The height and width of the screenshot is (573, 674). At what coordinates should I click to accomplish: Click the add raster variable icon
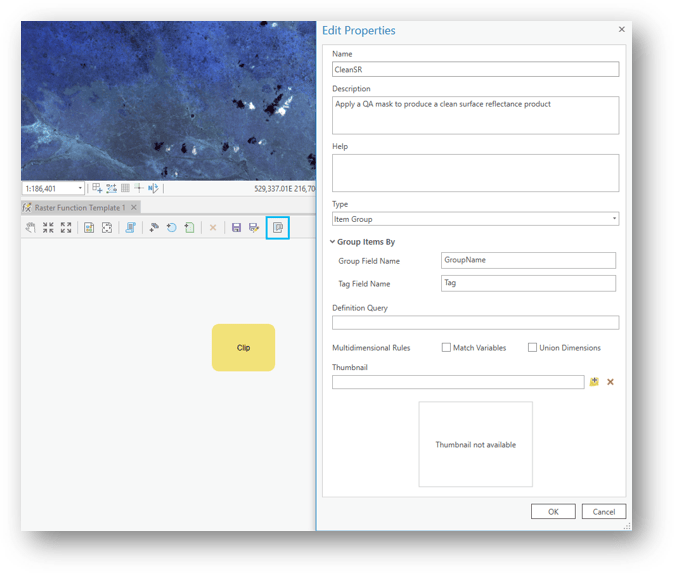tap(154, 227)
